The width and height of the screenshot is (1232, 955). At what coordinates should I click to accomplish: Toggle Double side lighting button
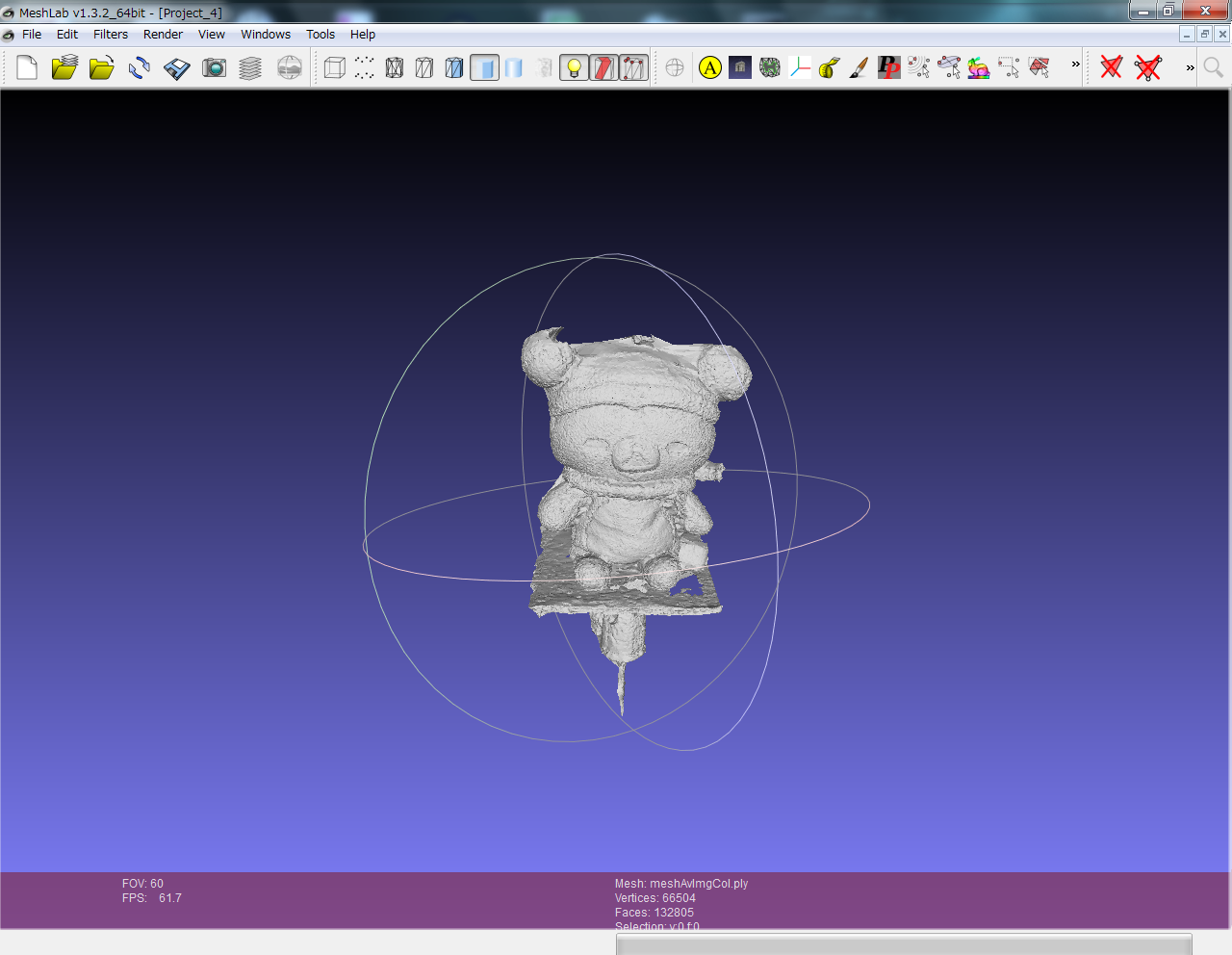(x=633, y=67)
